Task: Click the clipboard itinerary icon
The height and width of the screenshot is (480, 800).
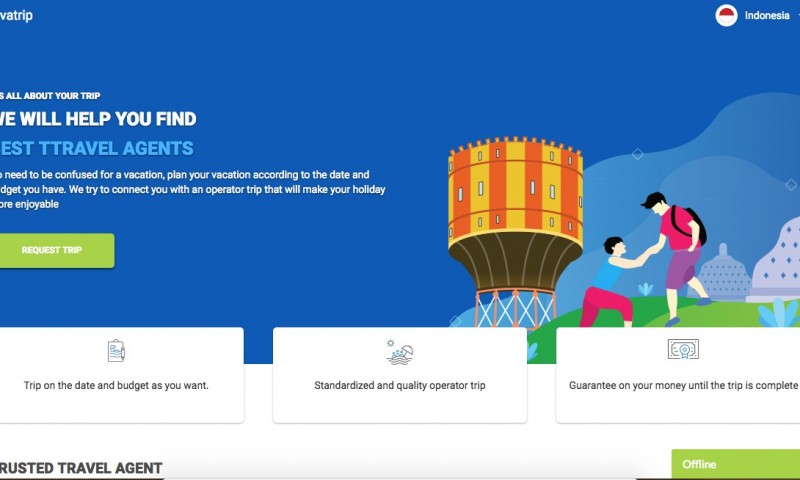Action: [116, 351]
